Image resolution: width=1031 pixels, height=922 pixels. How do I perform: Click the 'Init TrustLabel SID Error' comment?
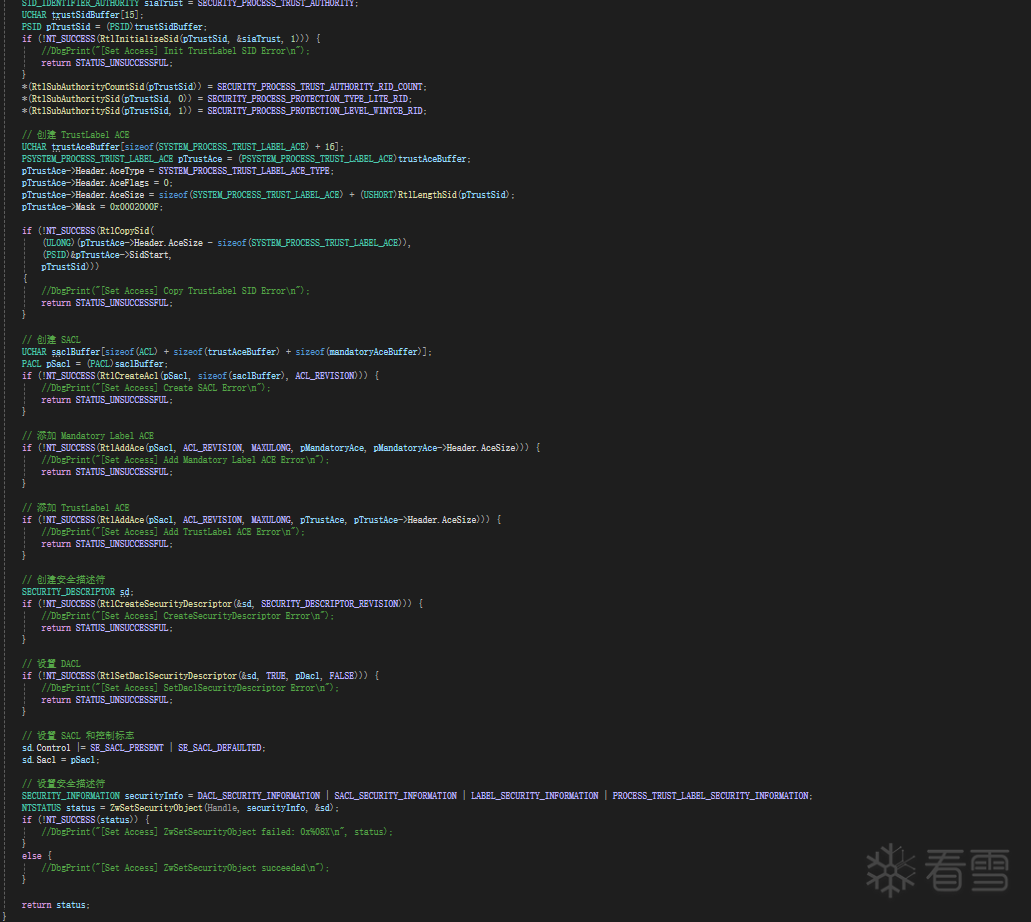(176, 51)
